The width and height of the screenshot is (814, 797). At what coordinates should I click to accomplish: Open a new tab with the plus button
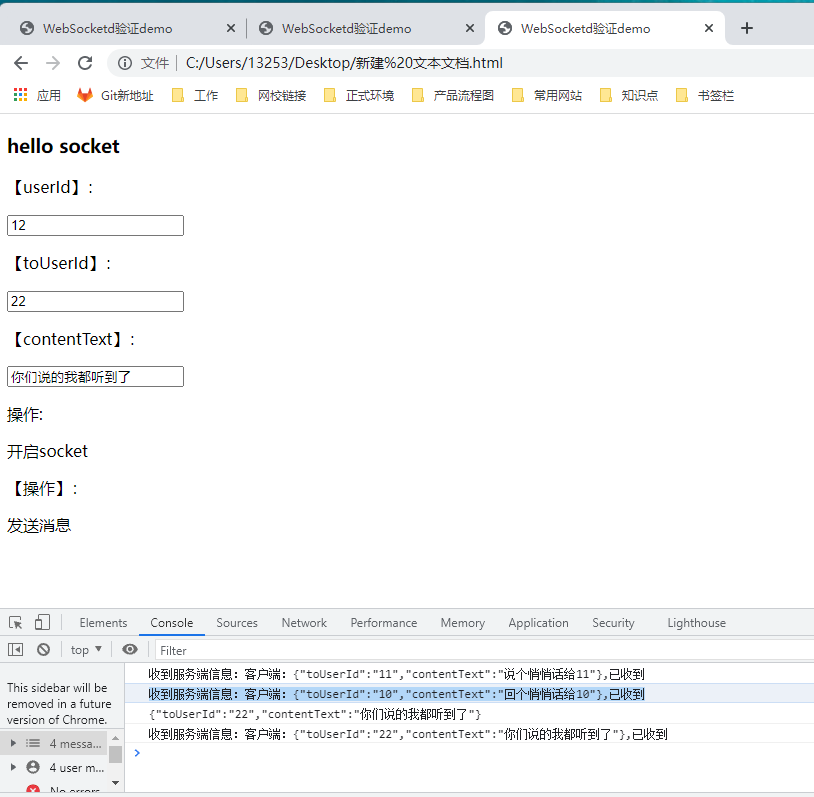tap(747, 28)
